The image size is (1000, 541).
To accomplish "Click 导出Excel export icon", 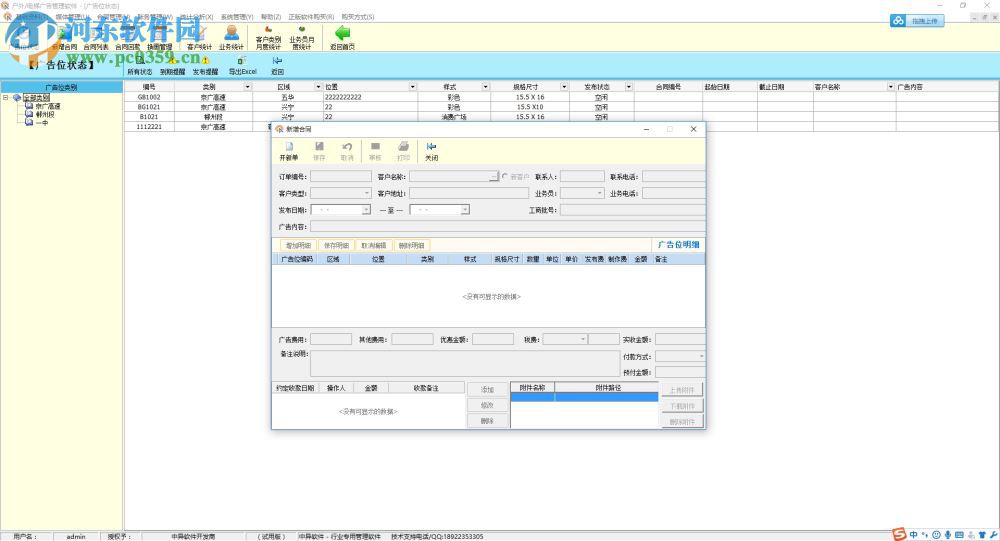I will 242,61.
